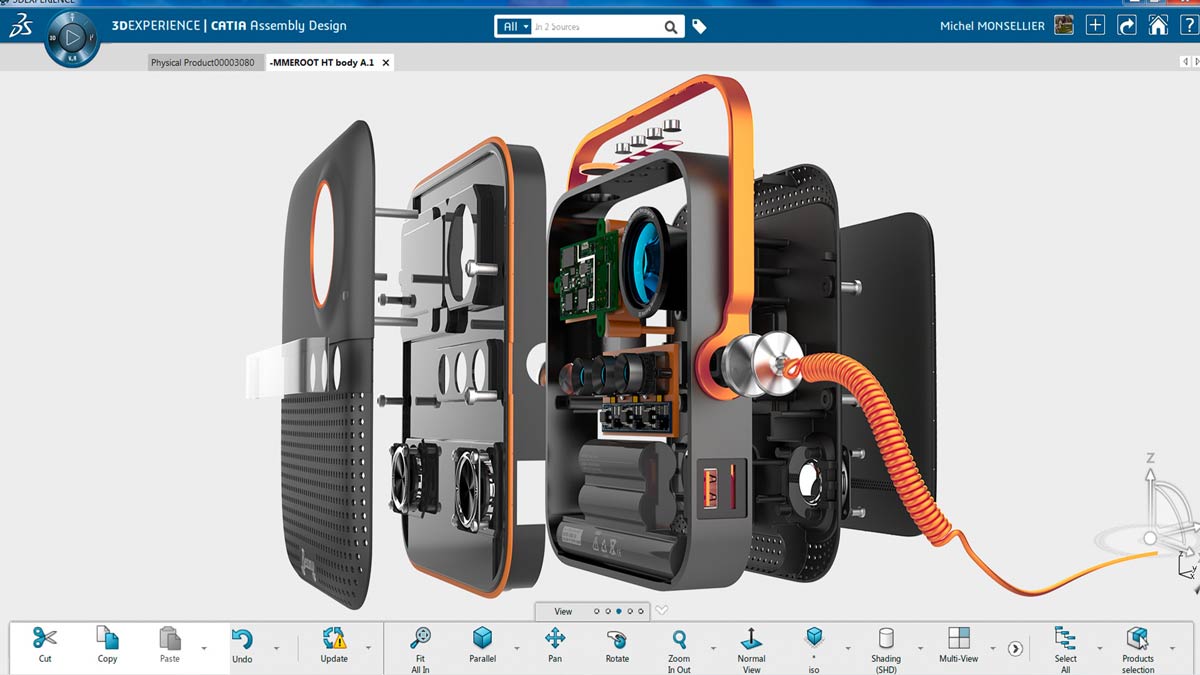Activate the Pan tool
Image resolution: width=1200 pixels, height=675 pixels.
pos(555,638)
